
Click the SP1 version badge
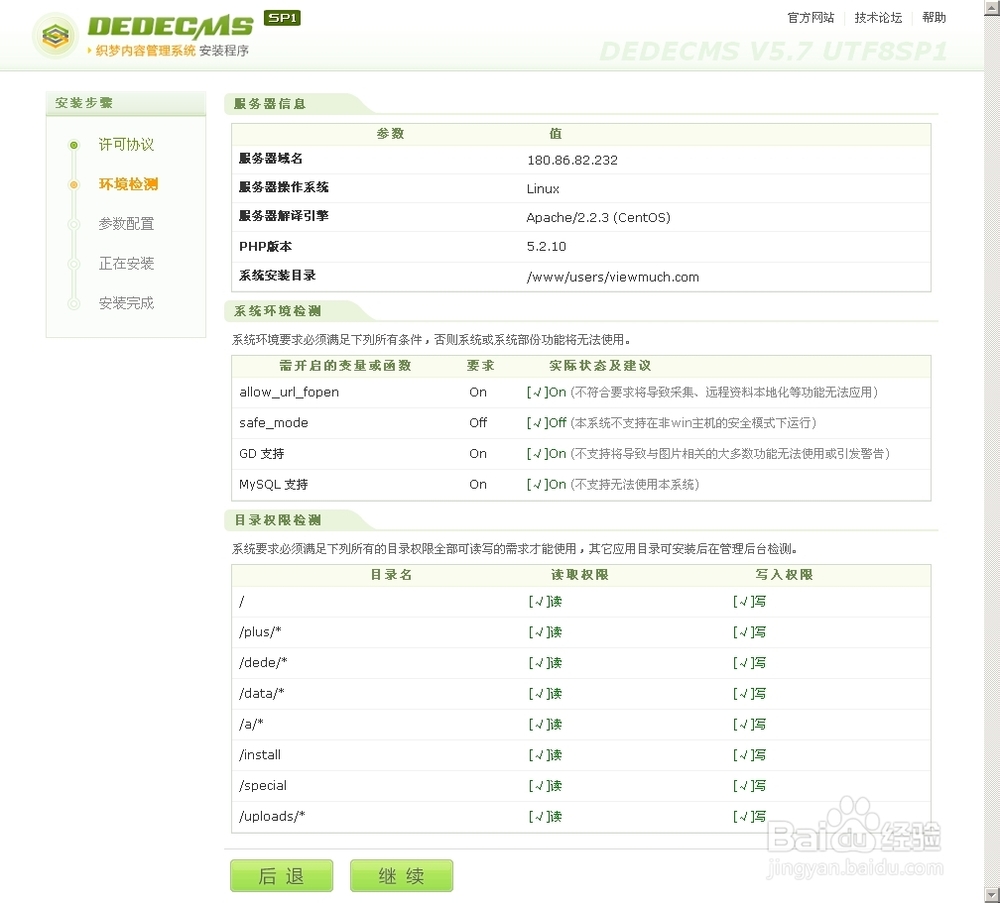pos(283,18)
